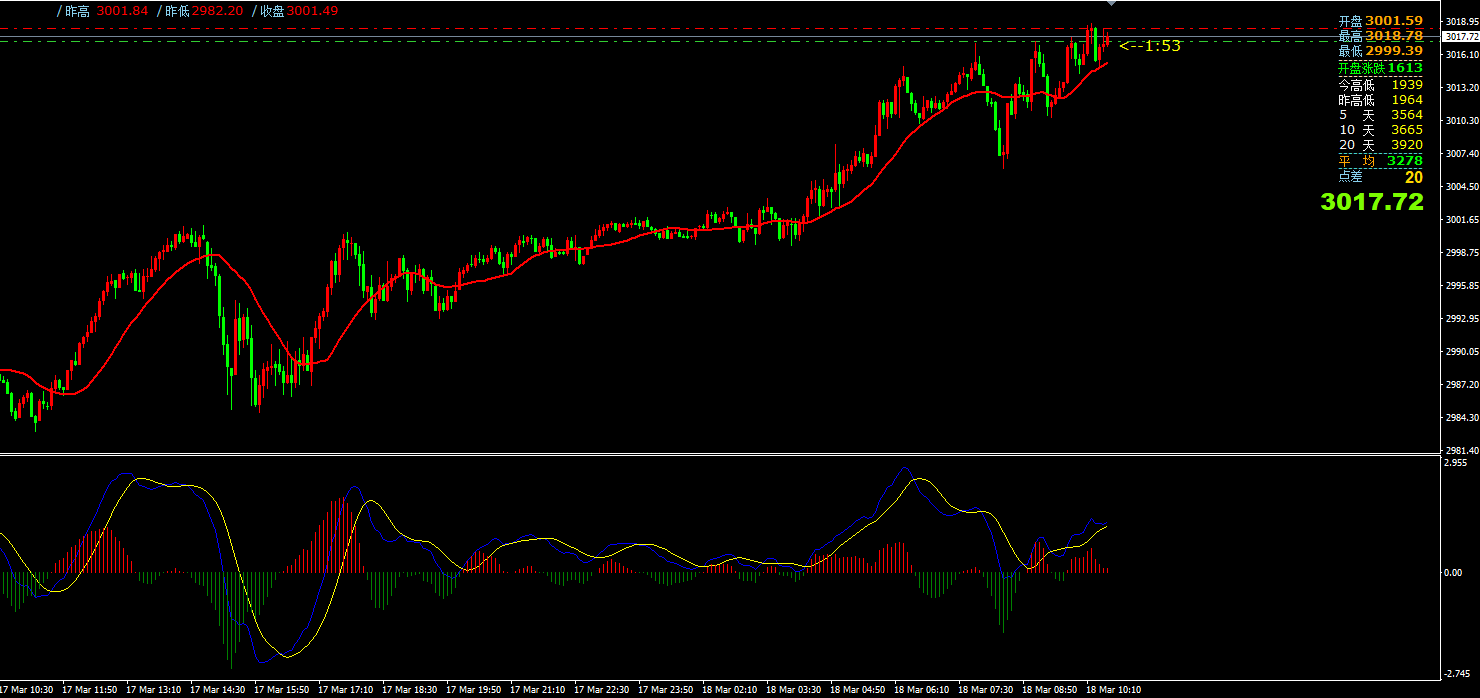Click the 20 天 3920 range row
The image size is (1480, 698).
[x=1380, y=144]
